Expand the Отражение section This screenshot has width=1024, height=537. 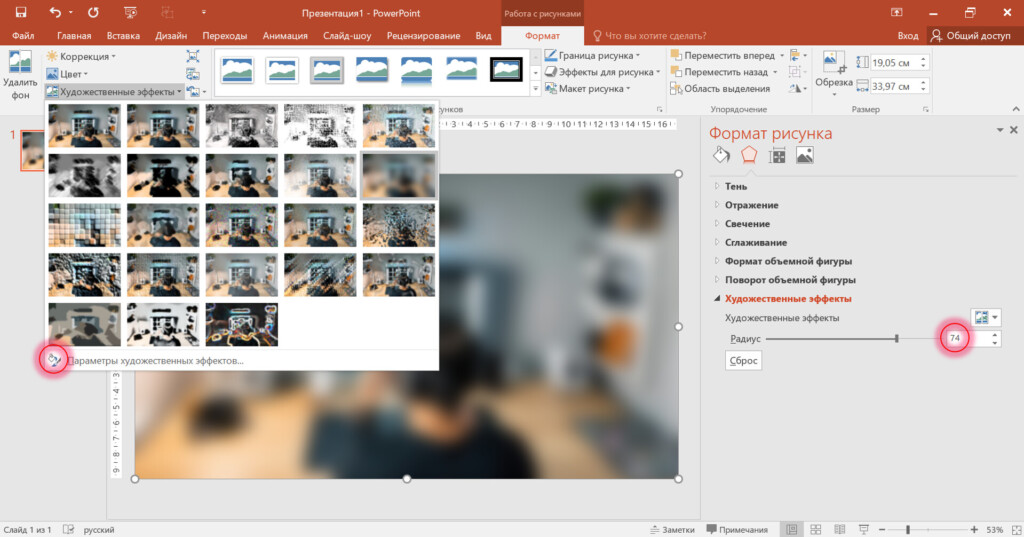click(x=751, y=205)
